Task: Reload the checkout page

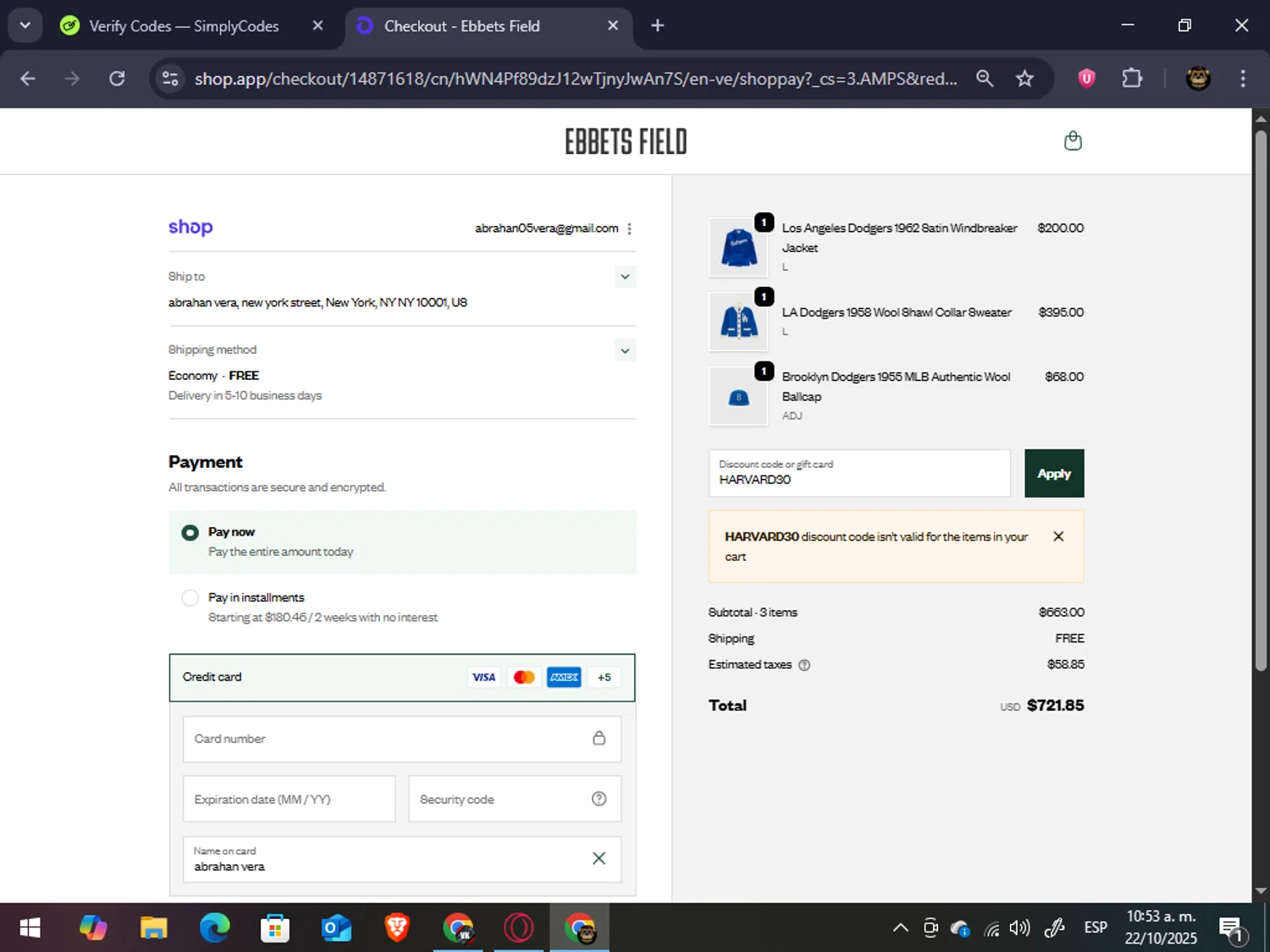Action: pos(117,79)
